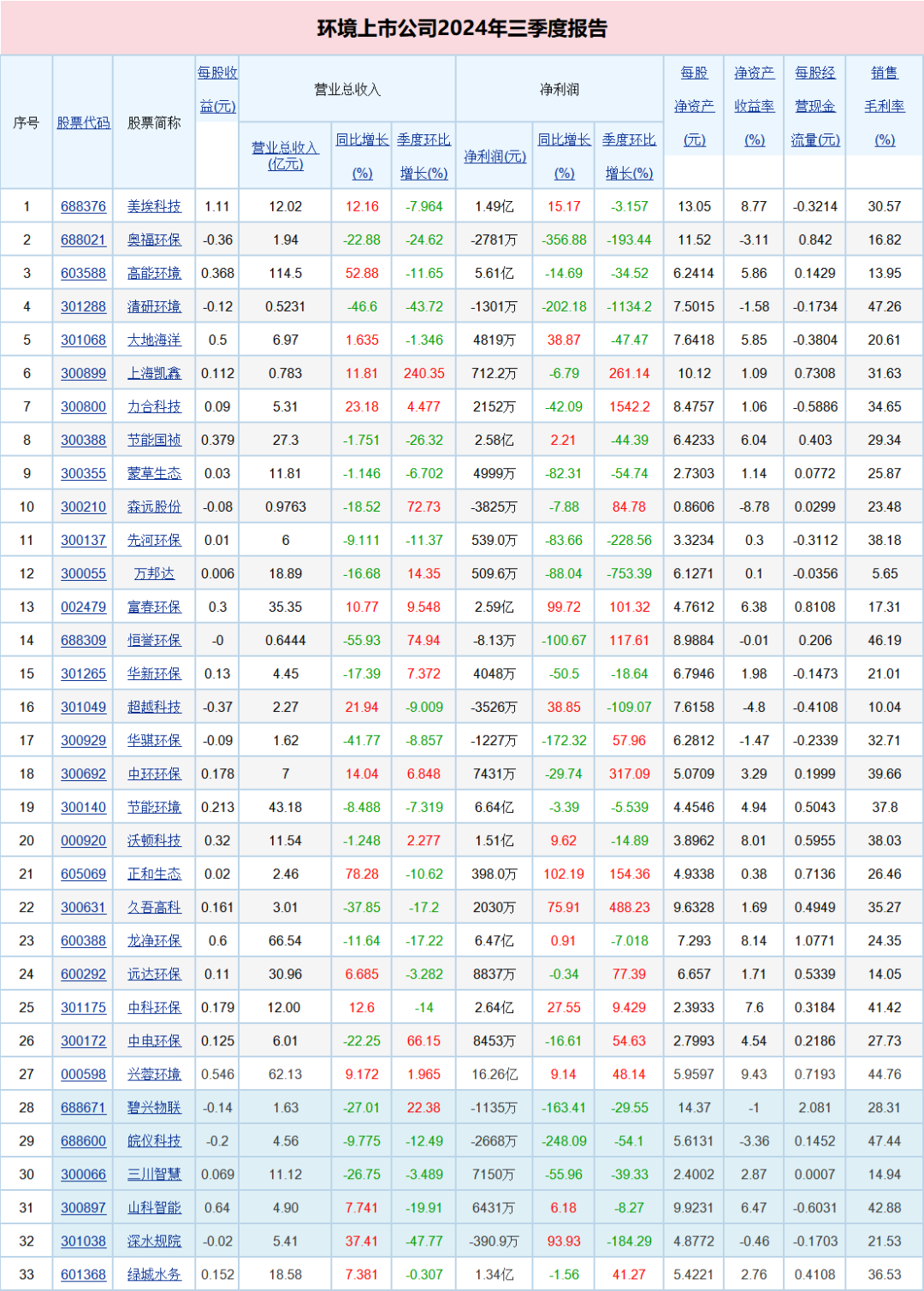
Task: Open 远达环保 stock link
Action: coord(154,974)
